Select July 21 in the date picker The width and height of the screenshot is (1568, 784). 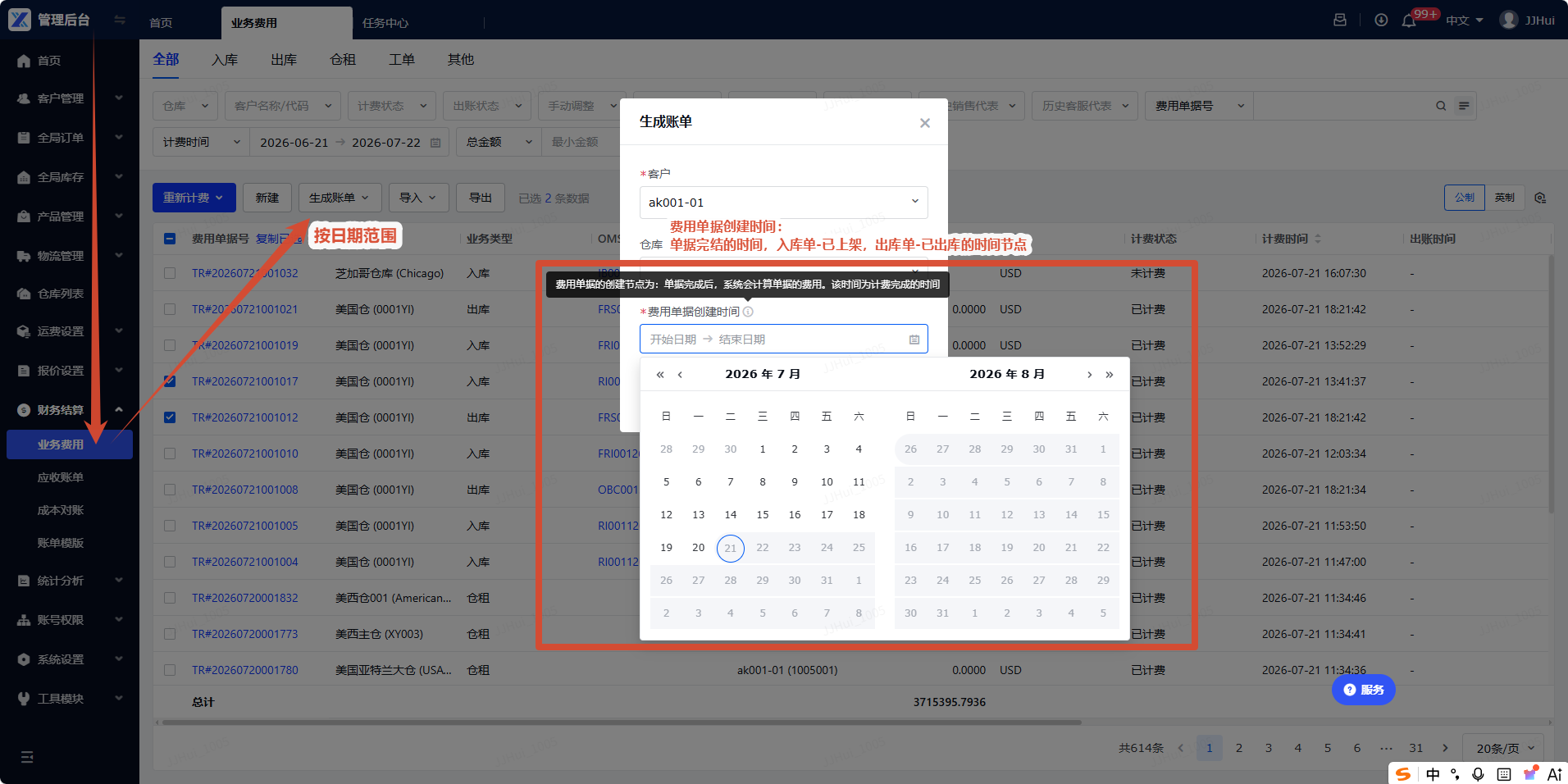coord(731,548)
